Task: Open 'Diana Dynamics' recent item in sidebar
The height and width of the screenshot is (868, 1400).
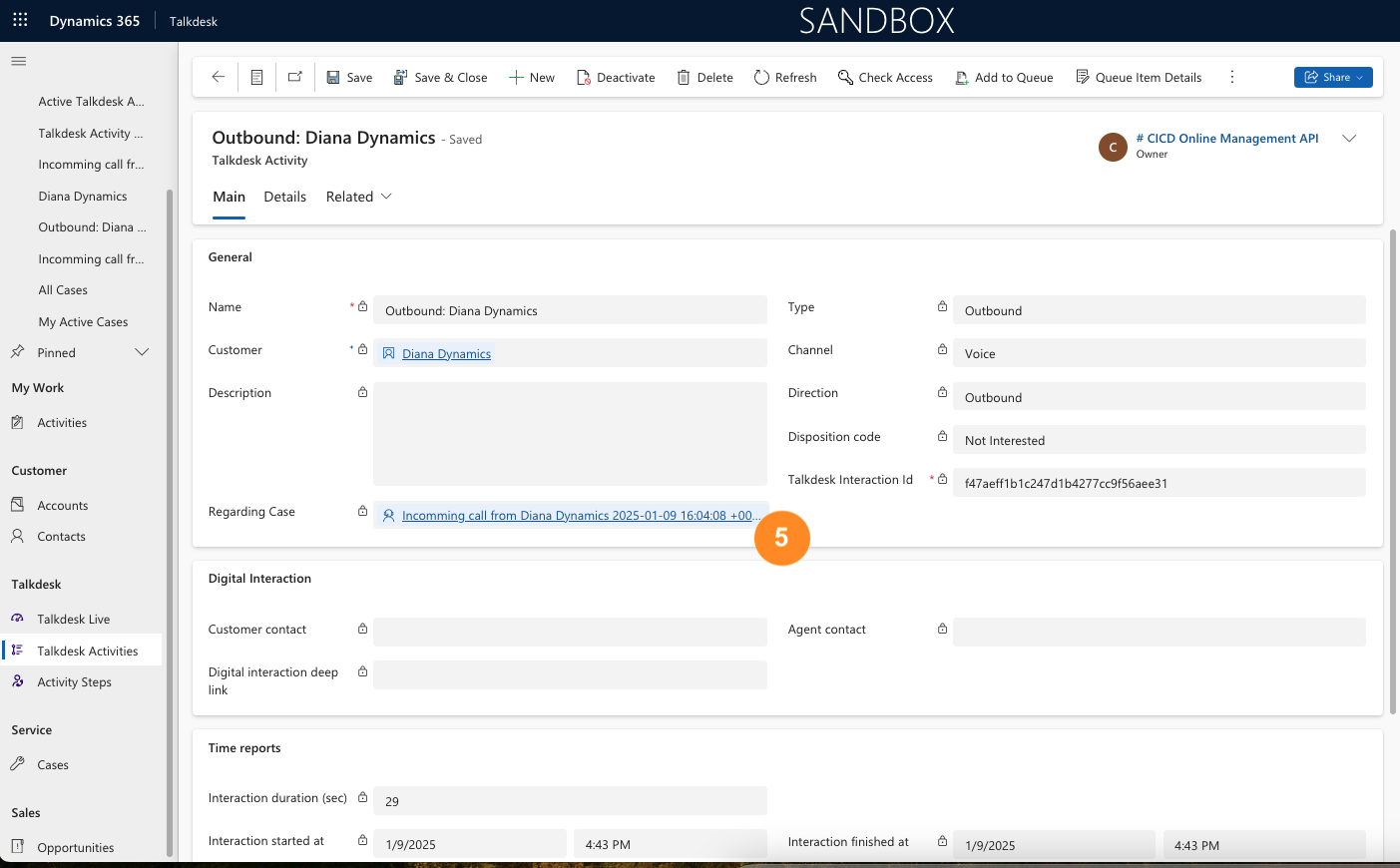Action: coord(83,197)
